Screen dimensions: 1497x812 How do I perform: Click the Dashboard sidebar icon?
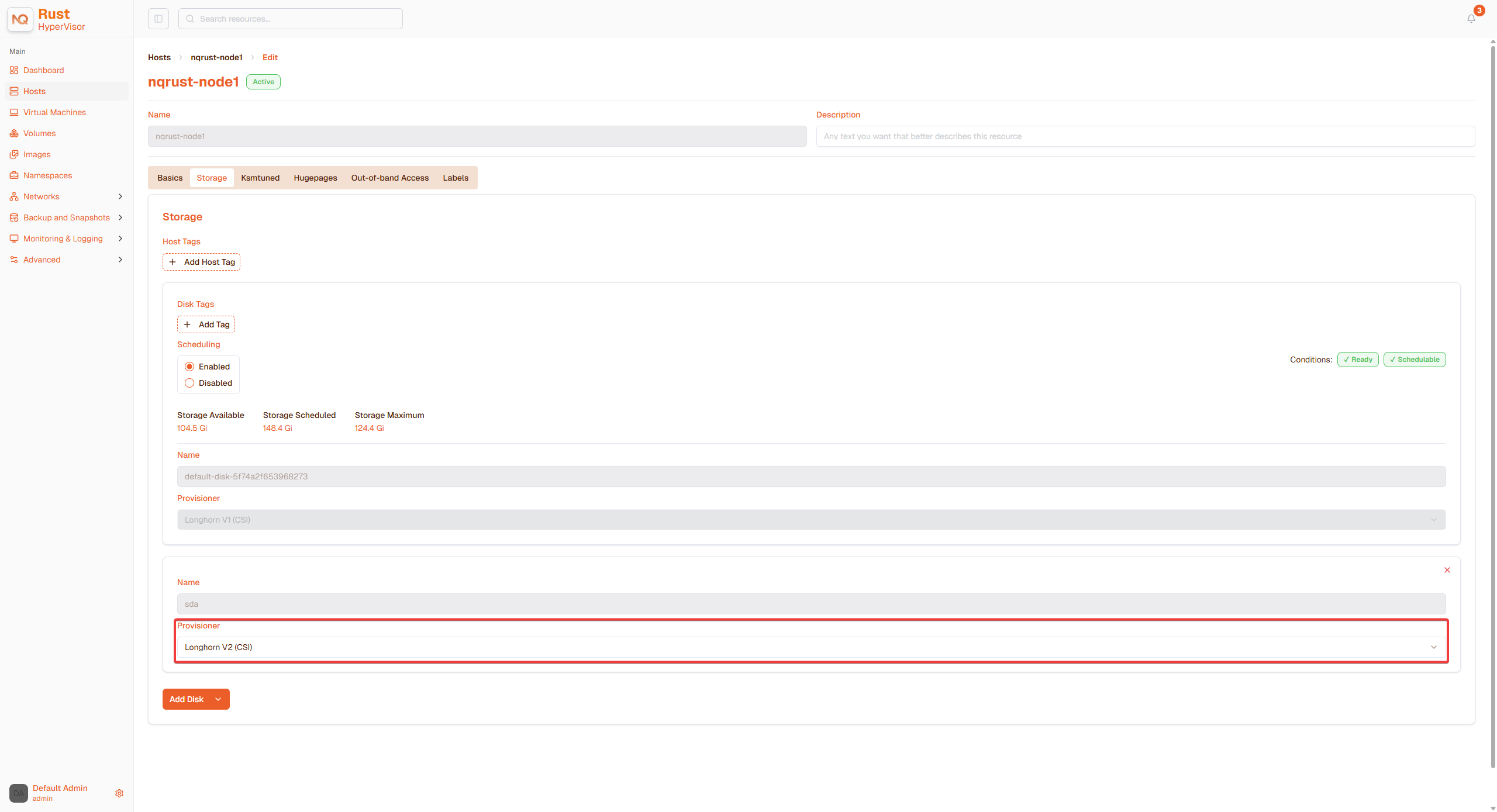(x=14, y=70)
